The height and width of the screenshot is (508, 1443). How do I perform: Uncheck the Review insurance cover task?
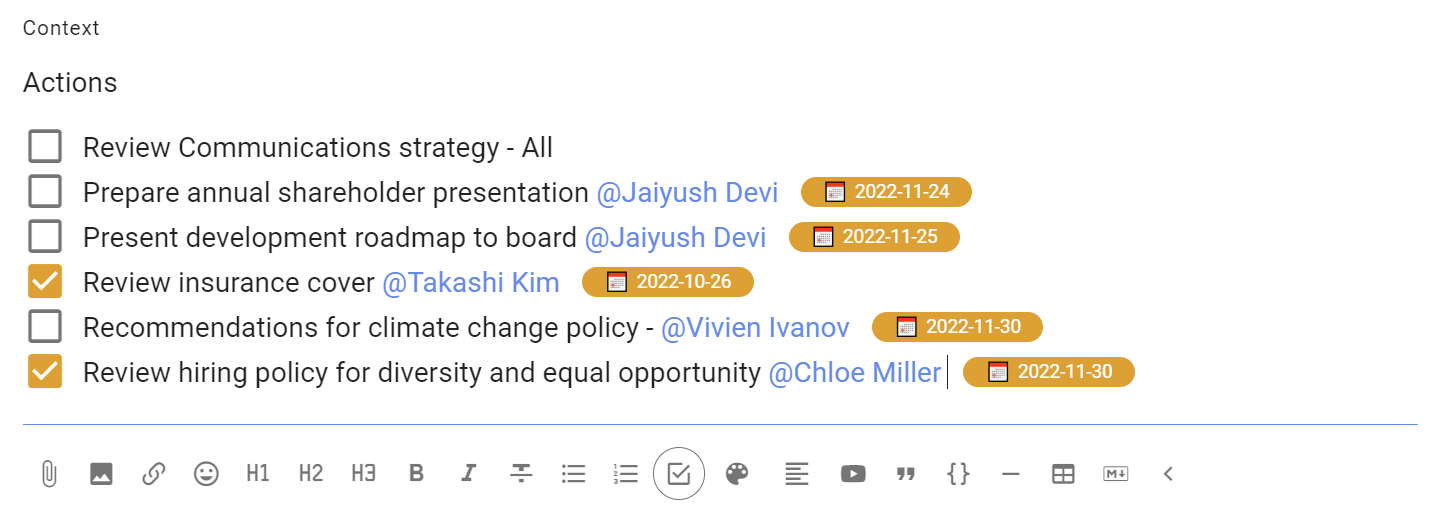45,282
